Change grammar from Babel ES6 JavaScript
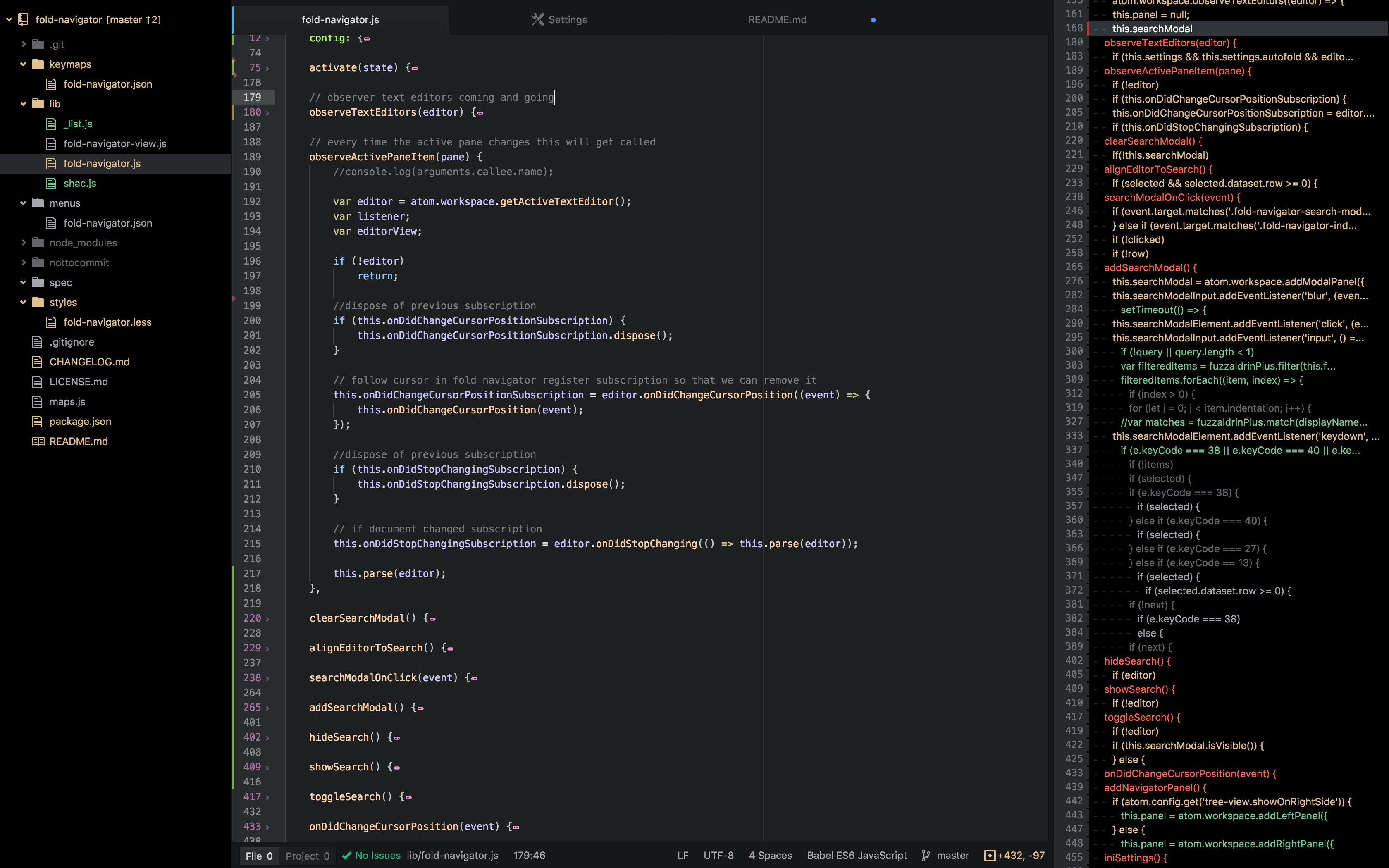 [x=857, y=855]
